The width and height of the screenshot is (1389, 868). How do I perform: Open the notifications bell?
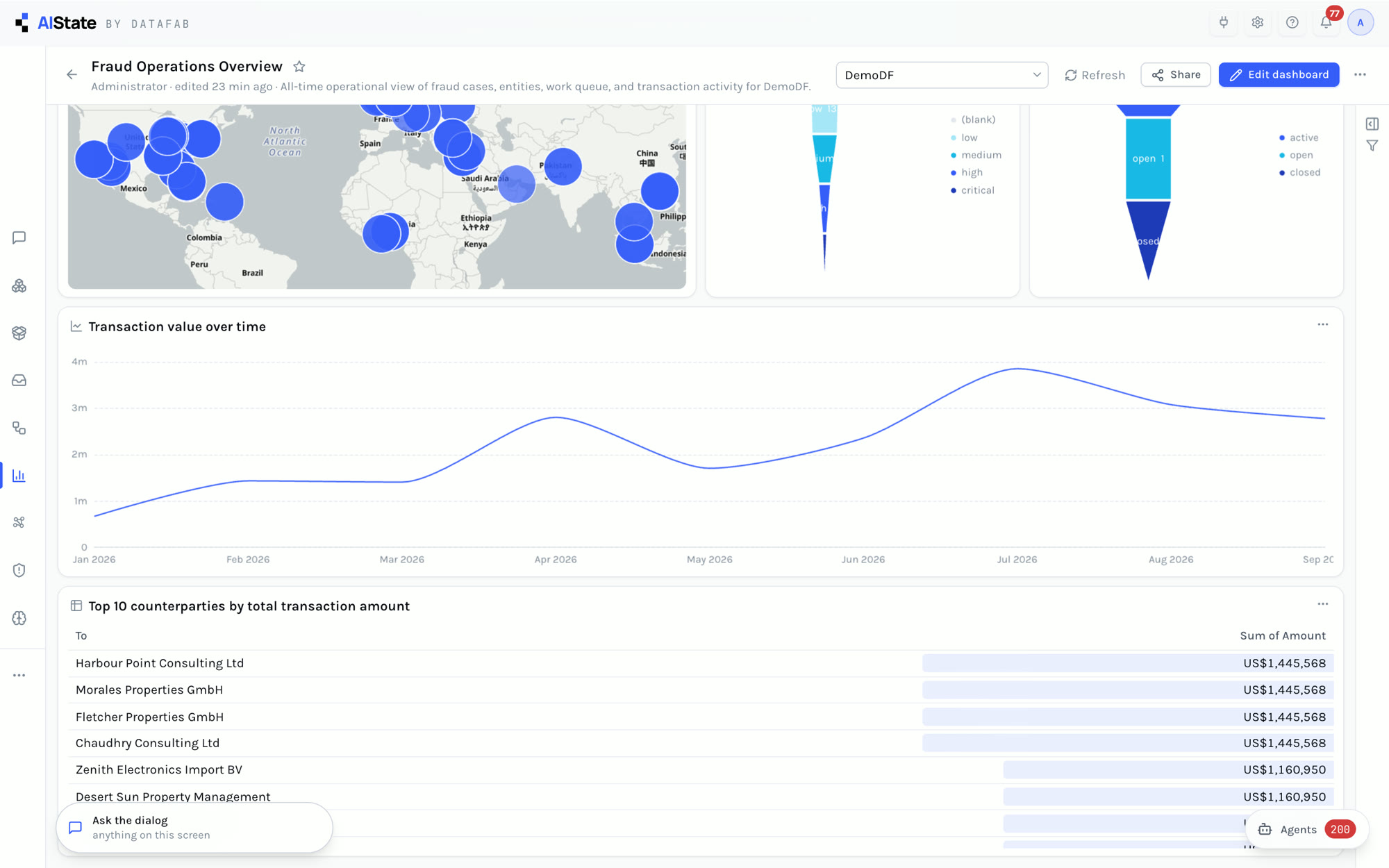click(x=1326, y=22)
